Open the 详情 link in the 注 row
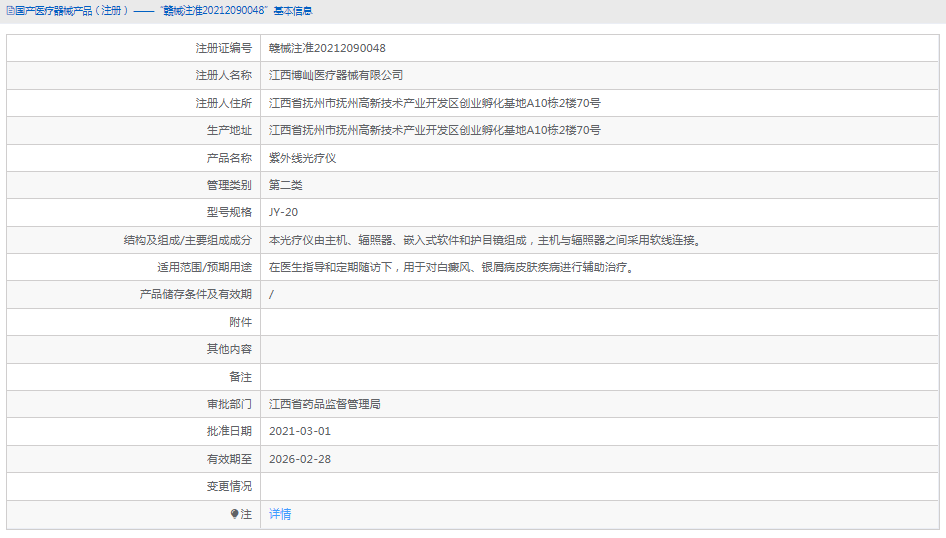The image size is (946, 538). (280, 514)
